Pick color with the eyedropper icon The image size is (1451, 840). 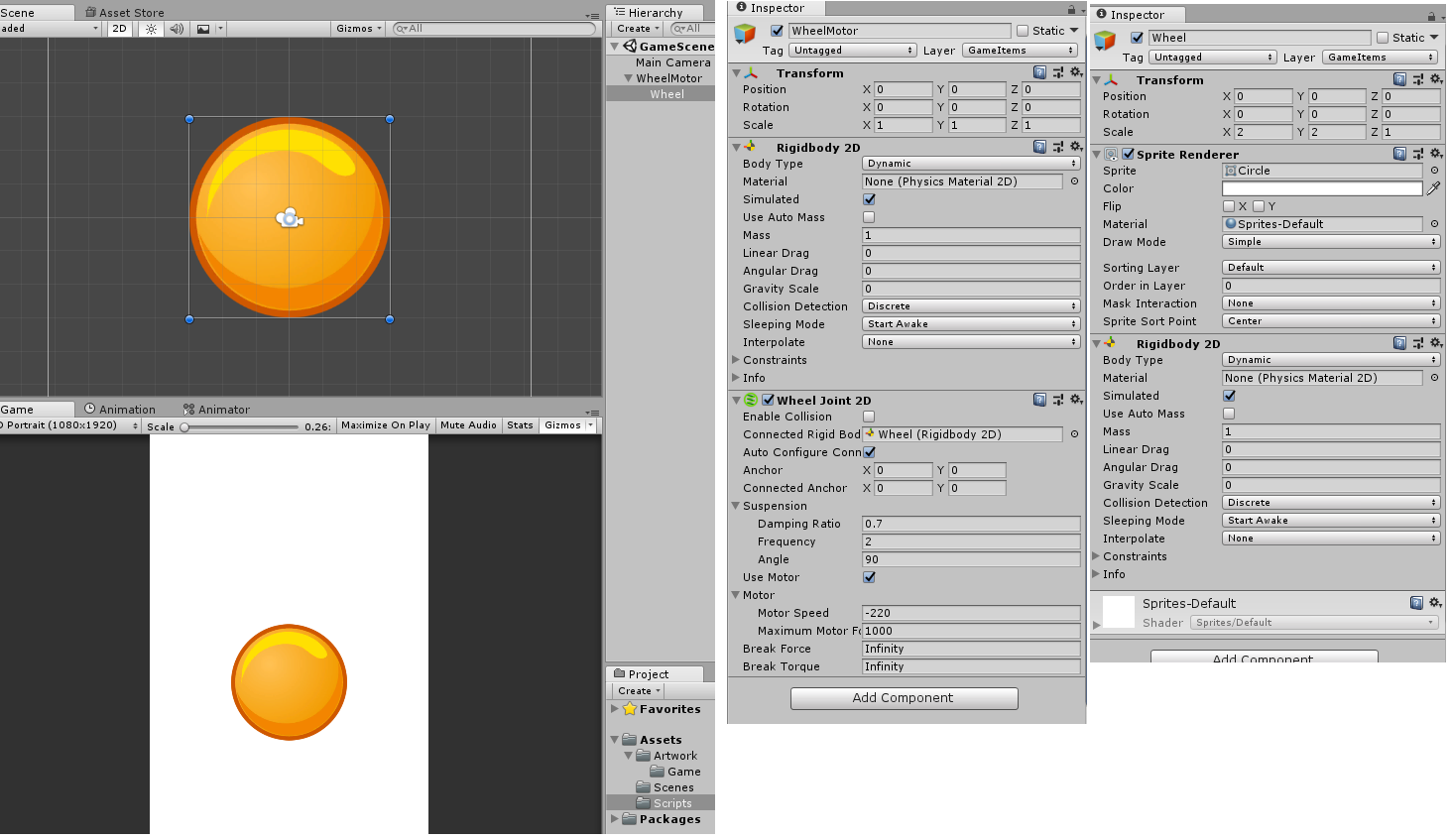tap(1433, 188)
